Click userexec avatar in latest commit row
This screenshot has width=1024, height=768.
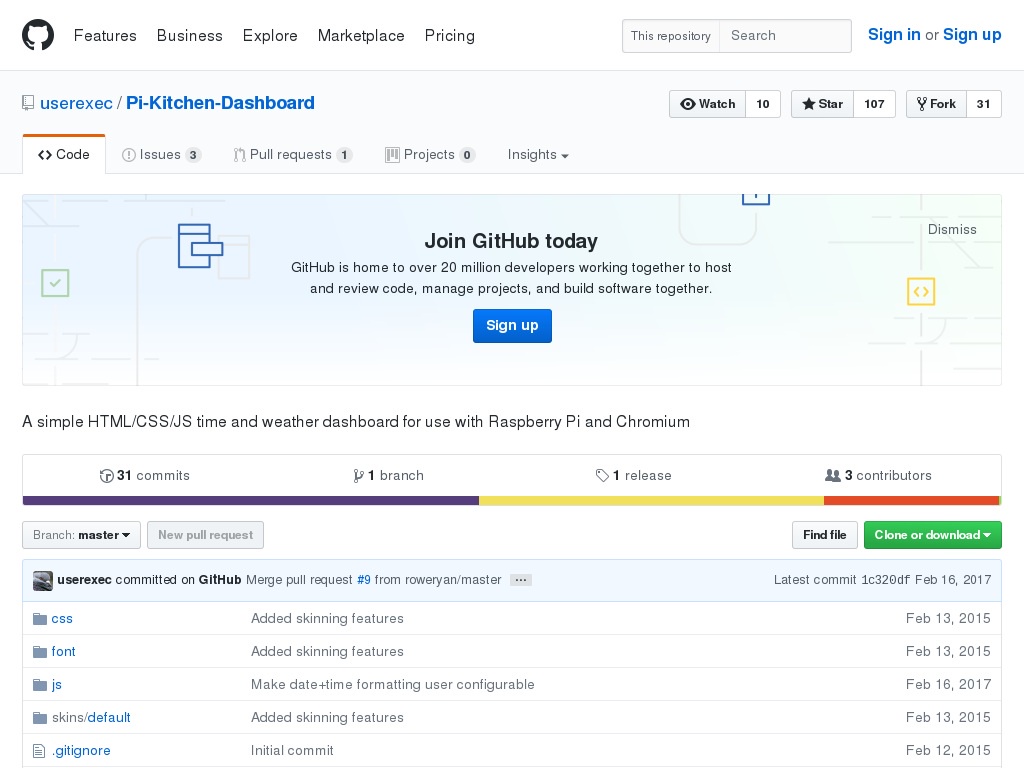click(x=43, y=581)
